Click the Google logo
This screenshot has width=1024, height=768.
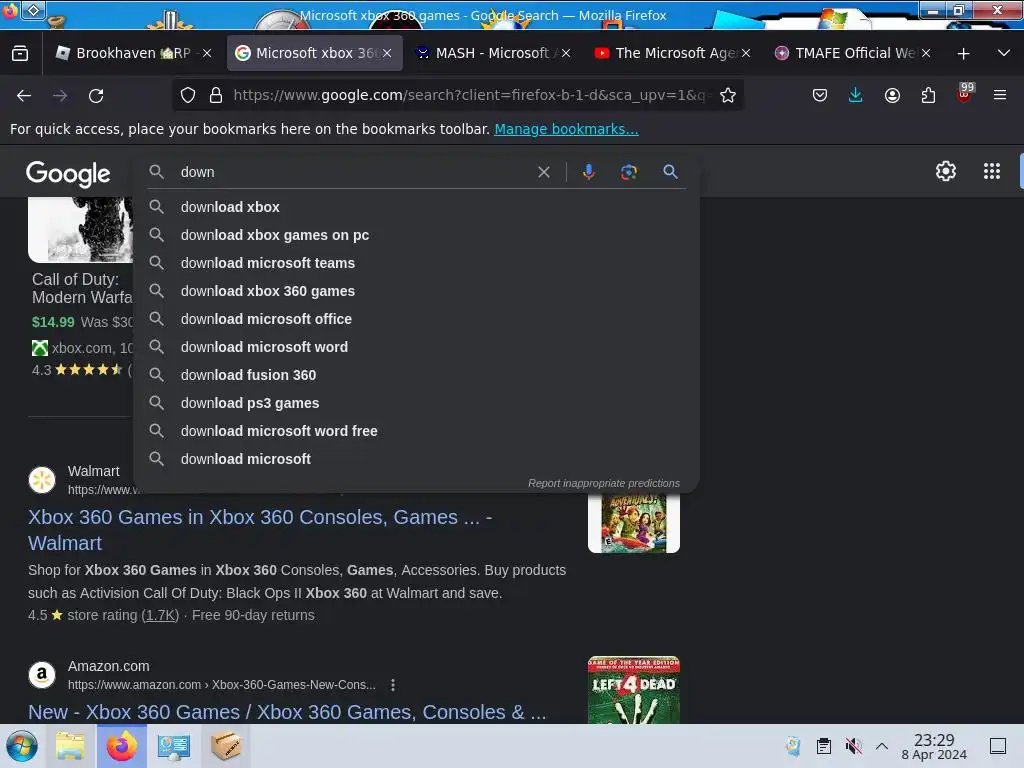68,173
